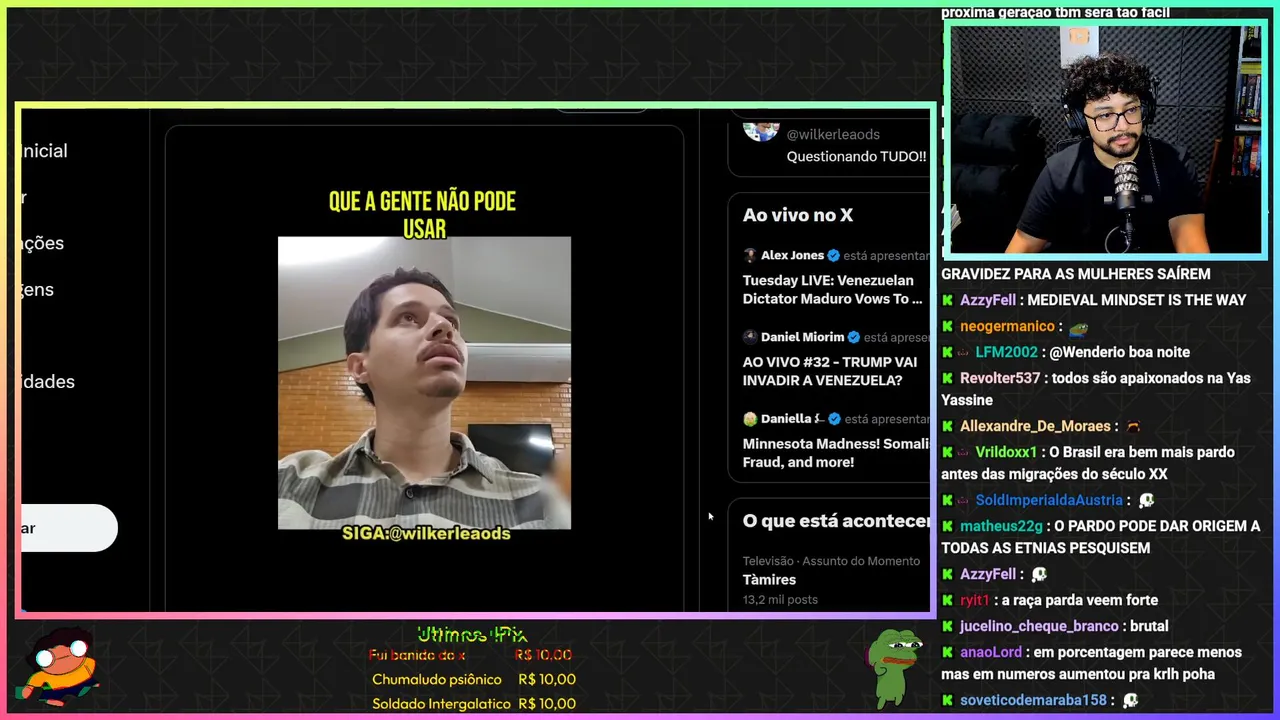The height and width of the screenshot is (720, 1280).
Task: Click Kick badge beside Allexandre_De_Moraes
Action: click(x=947, y=426)
